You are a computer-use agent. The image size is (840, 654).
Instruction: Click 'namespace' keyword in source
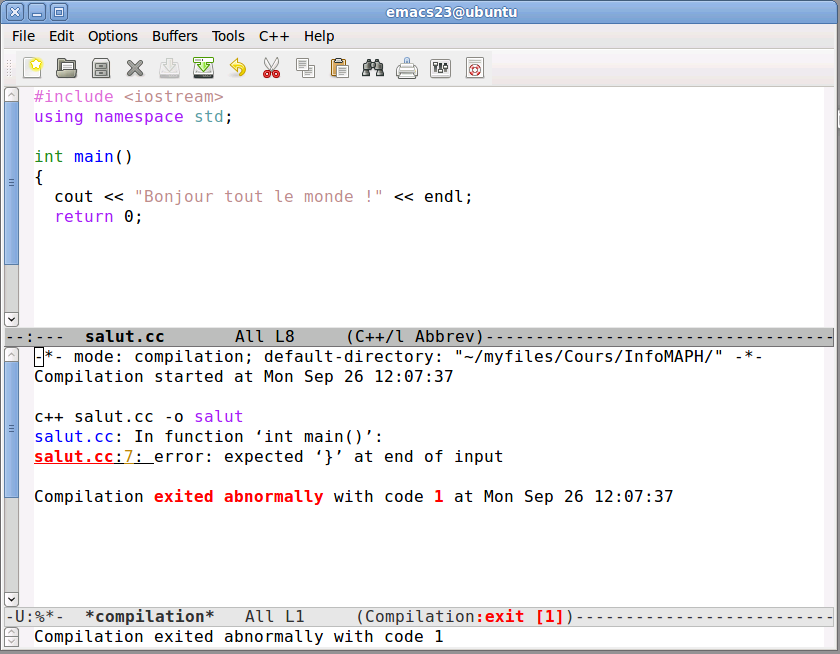coord(139,117)
